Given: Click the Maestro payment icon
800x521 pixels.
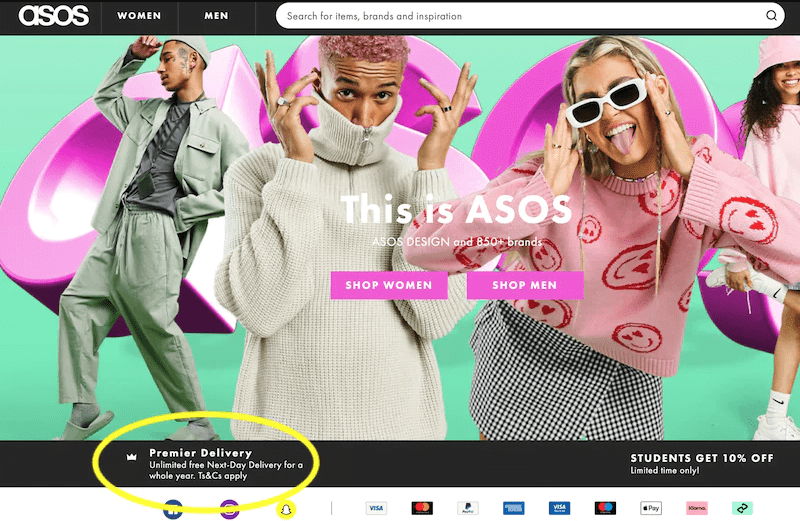Looking at the screenshot, I should 605,508.
